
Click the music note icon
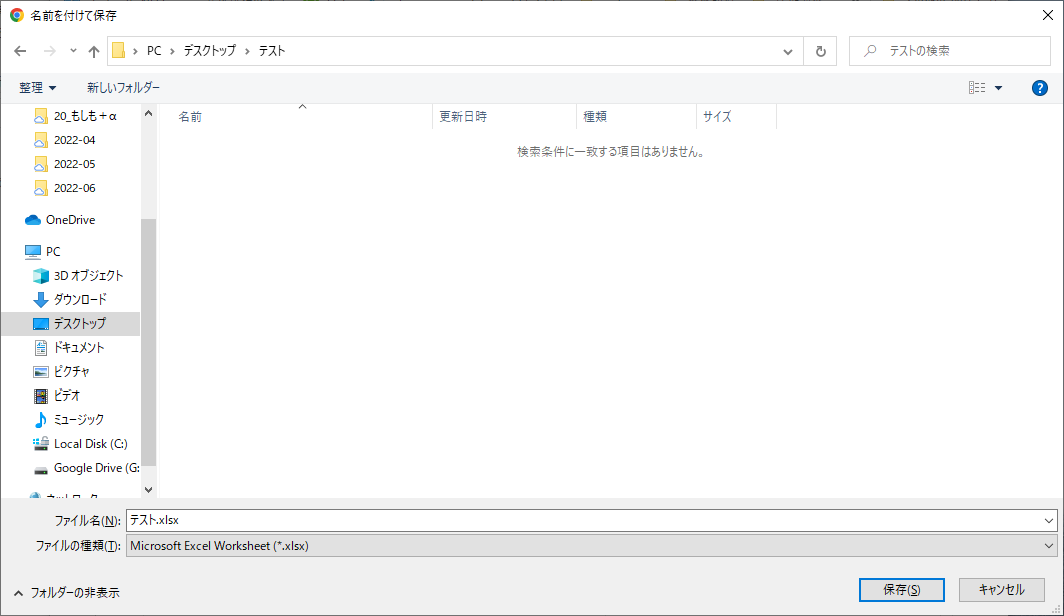point(41,420)
